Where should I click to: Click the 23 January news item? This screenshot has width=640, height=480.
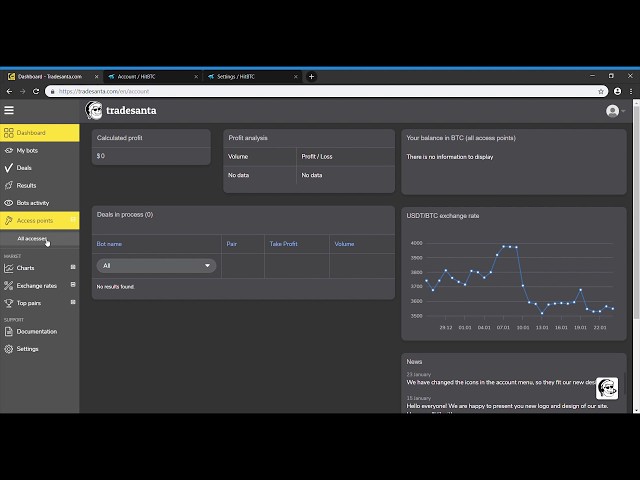501,382
